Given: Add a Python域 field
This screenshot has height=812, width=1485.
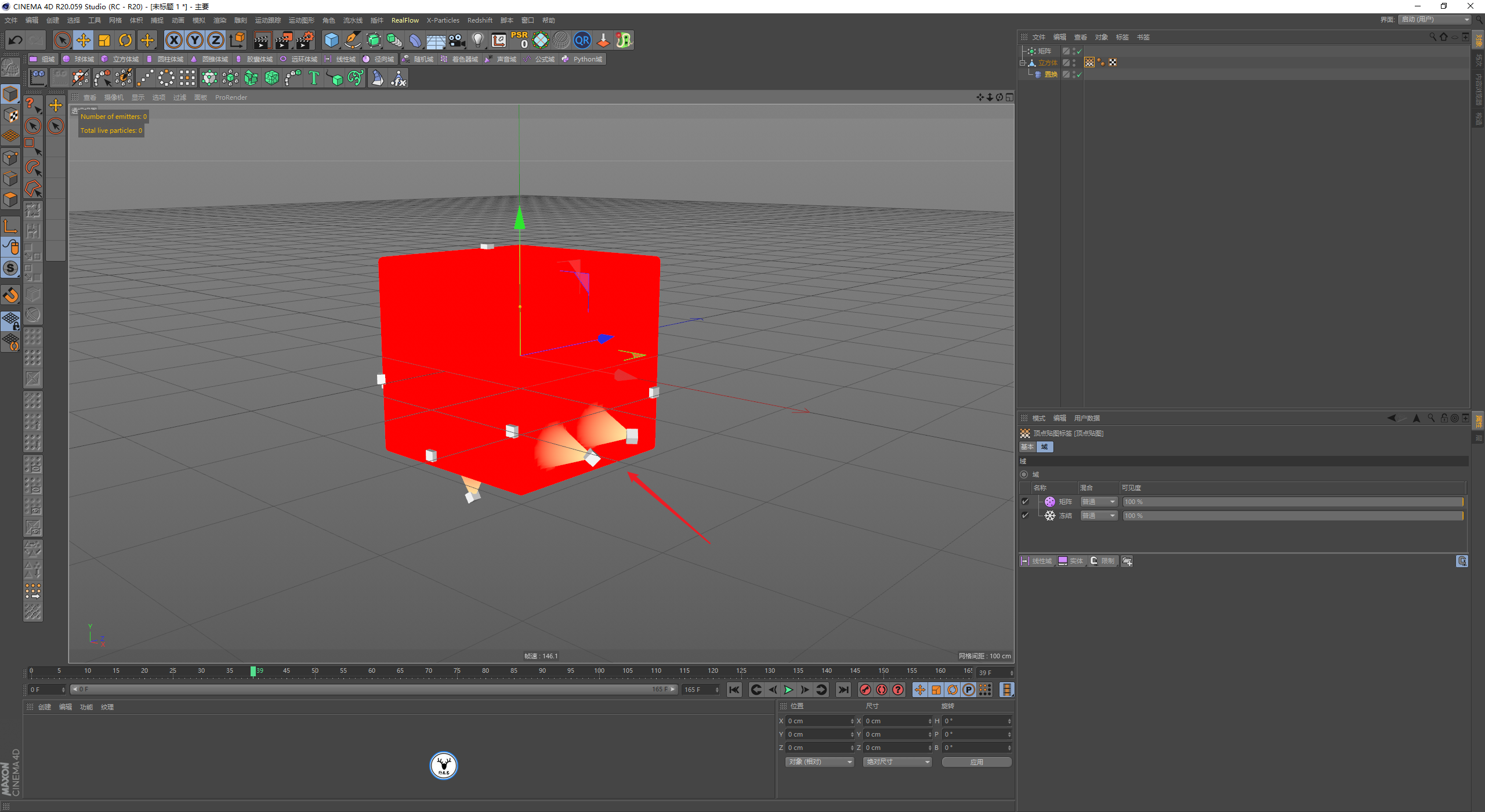Looking at the screenshot, I should coord(582,59).
